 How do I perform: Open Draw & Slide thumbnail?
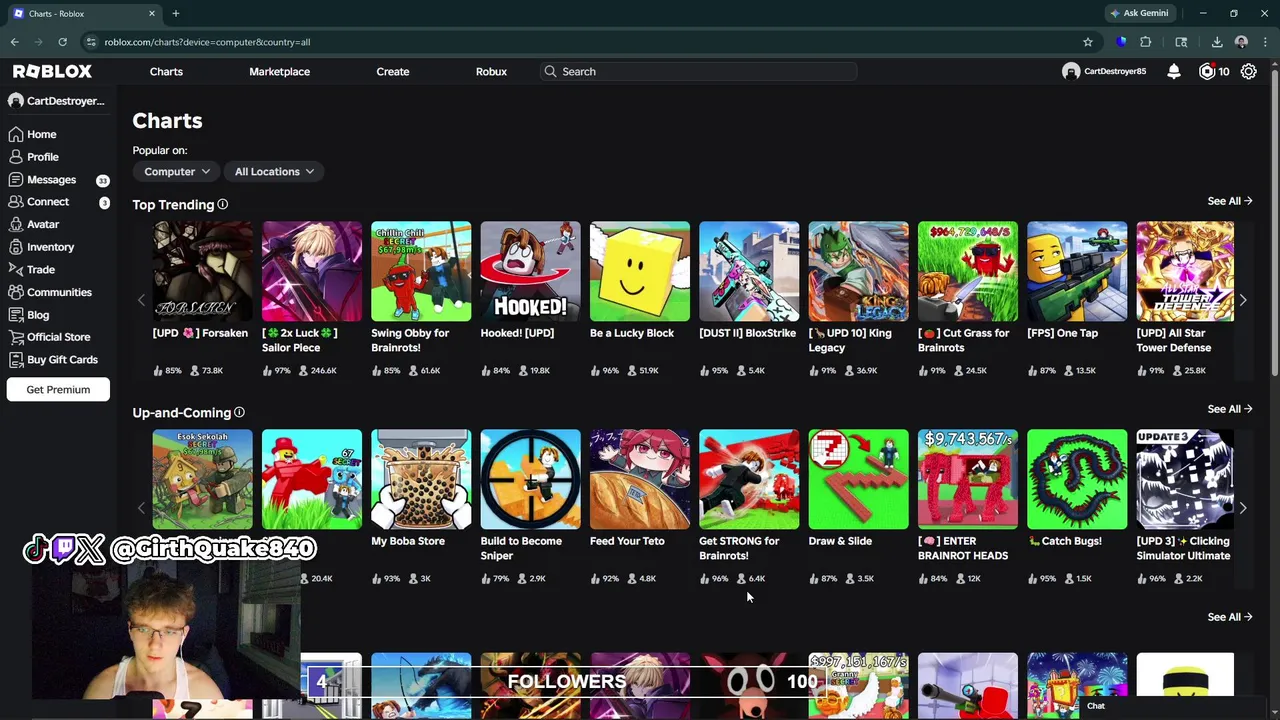[858, 479]
